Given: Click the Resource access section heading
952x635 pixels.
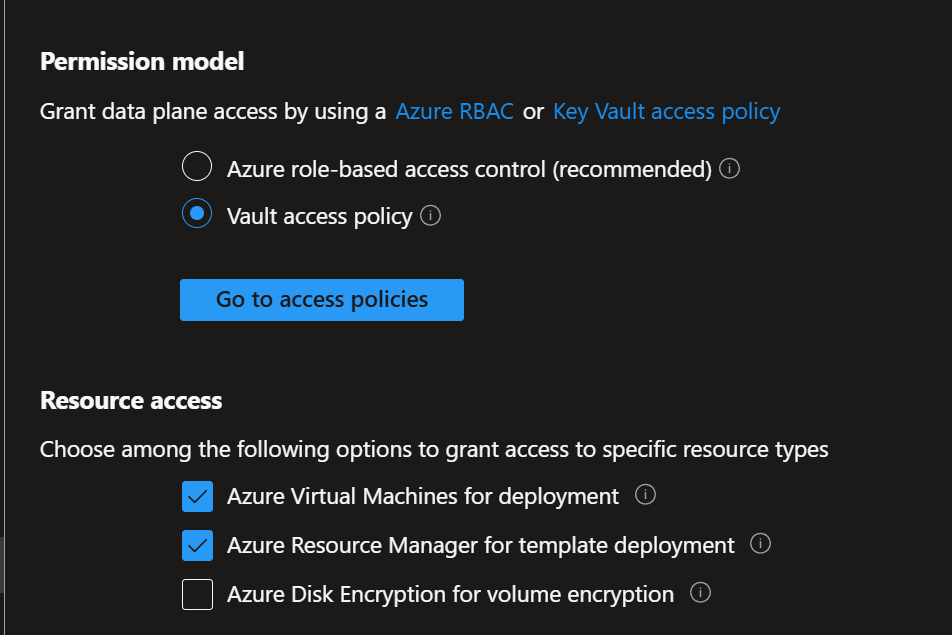Looking at the screenshot, I should pyautogui.click(x=131, y=401).
